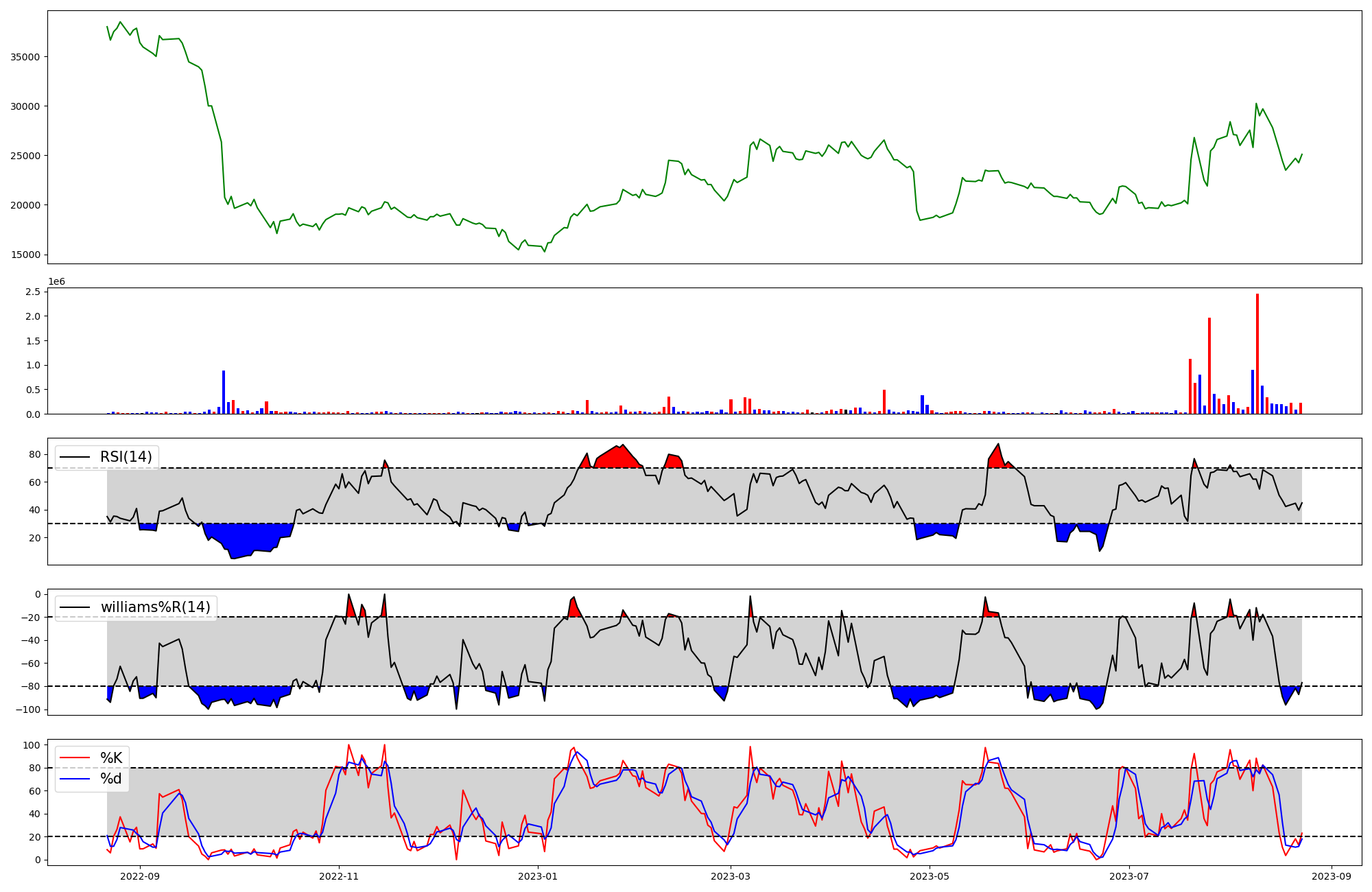Click the 2023-09 x-axis date label
The image size is (1372, 892).
(x=1332, y=876)
